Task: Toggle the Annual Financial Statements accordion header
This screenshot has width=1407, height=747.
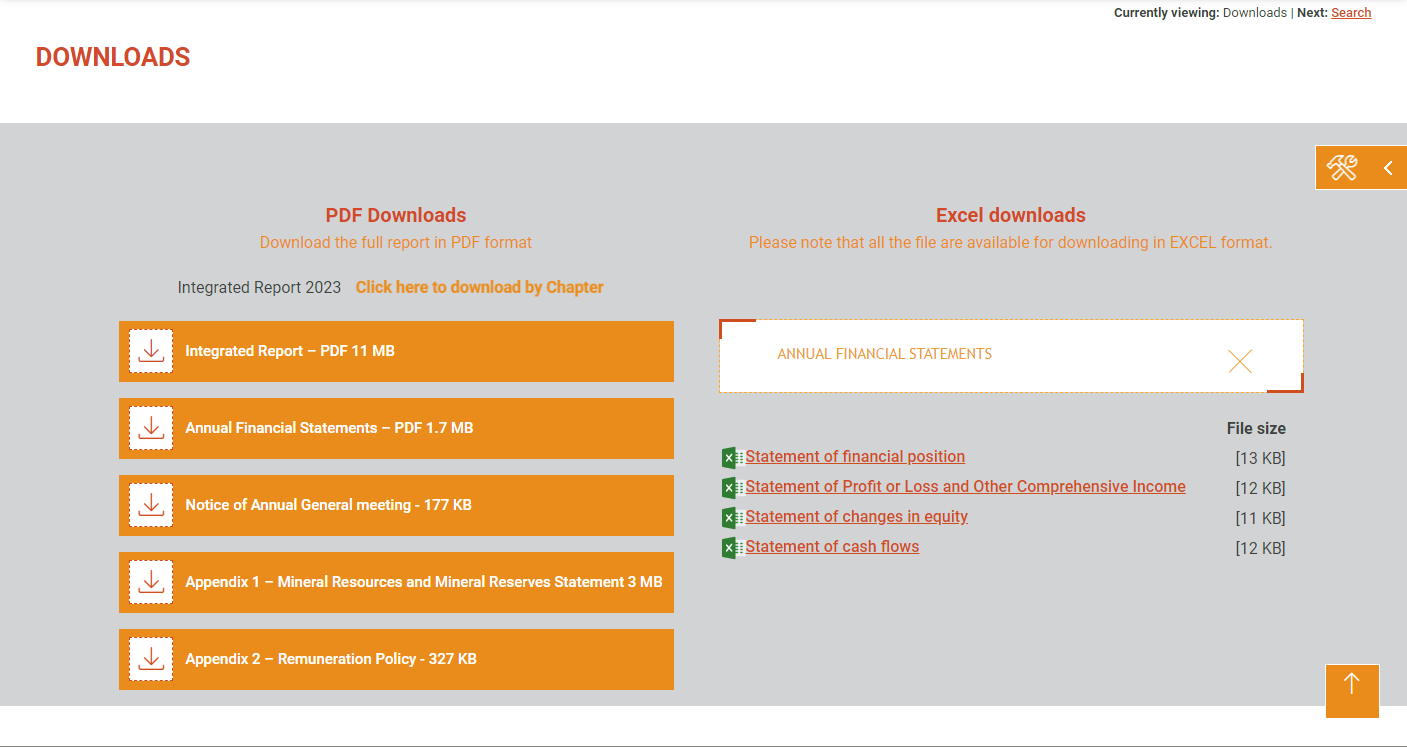Action: pos(1011,356)
